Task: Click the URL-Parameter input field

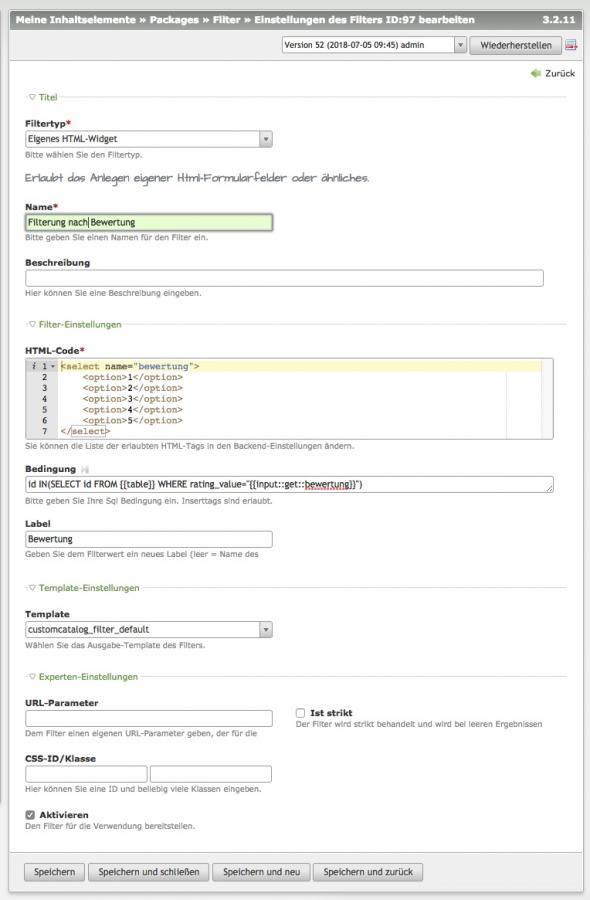Action: click(x=149, y=719)
